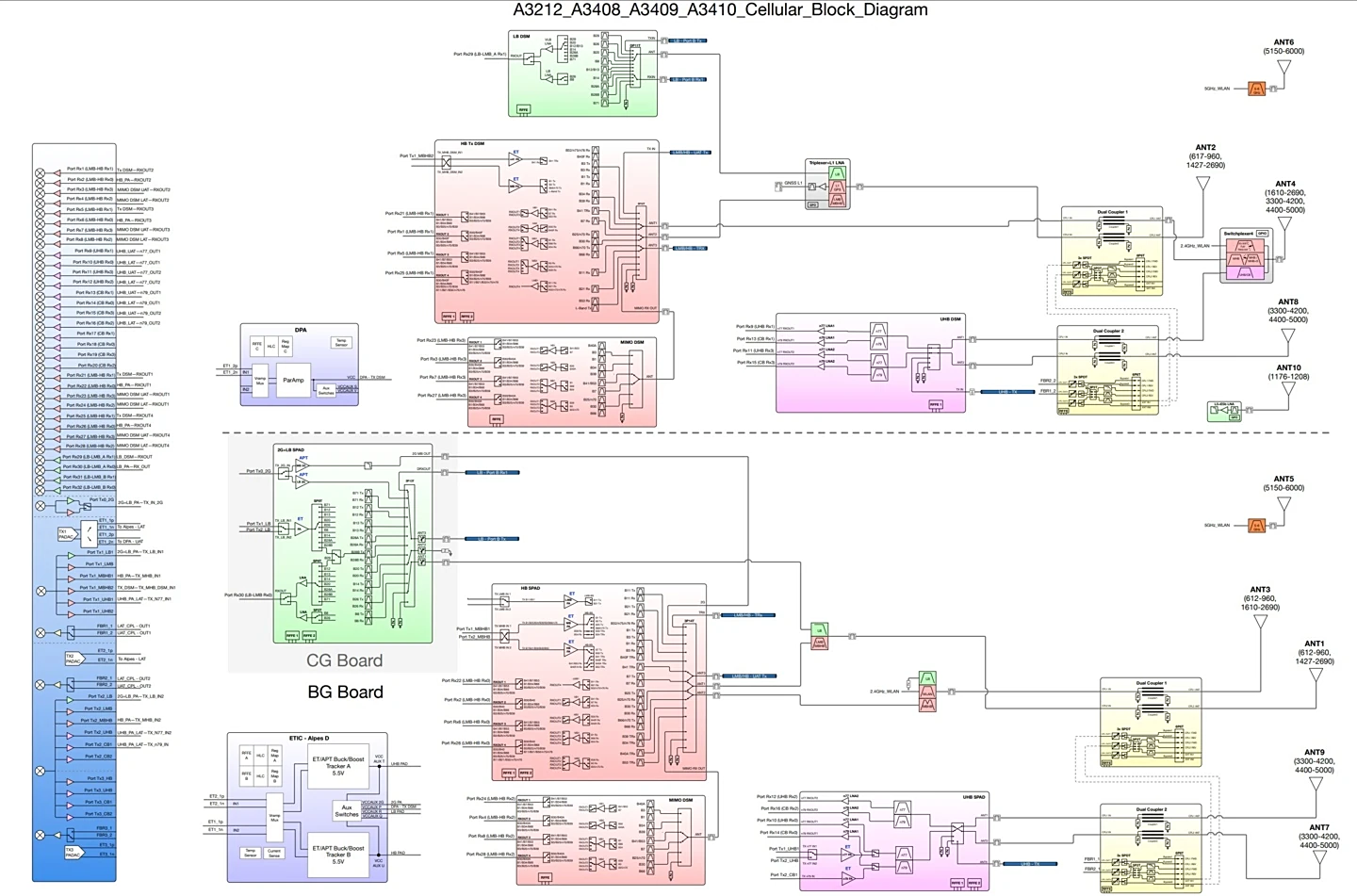This screenshot has height=896, width=1357.
Task: Click the diagram title A3212_A3408_A3409_A3410_Cellular_Block_Diagram
Action: (720, 10)
